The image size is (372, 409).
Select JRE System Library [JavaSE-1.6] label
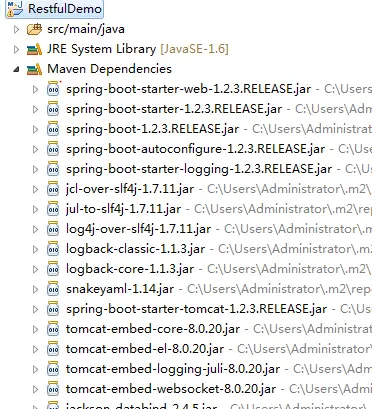(x=138, y=49)
